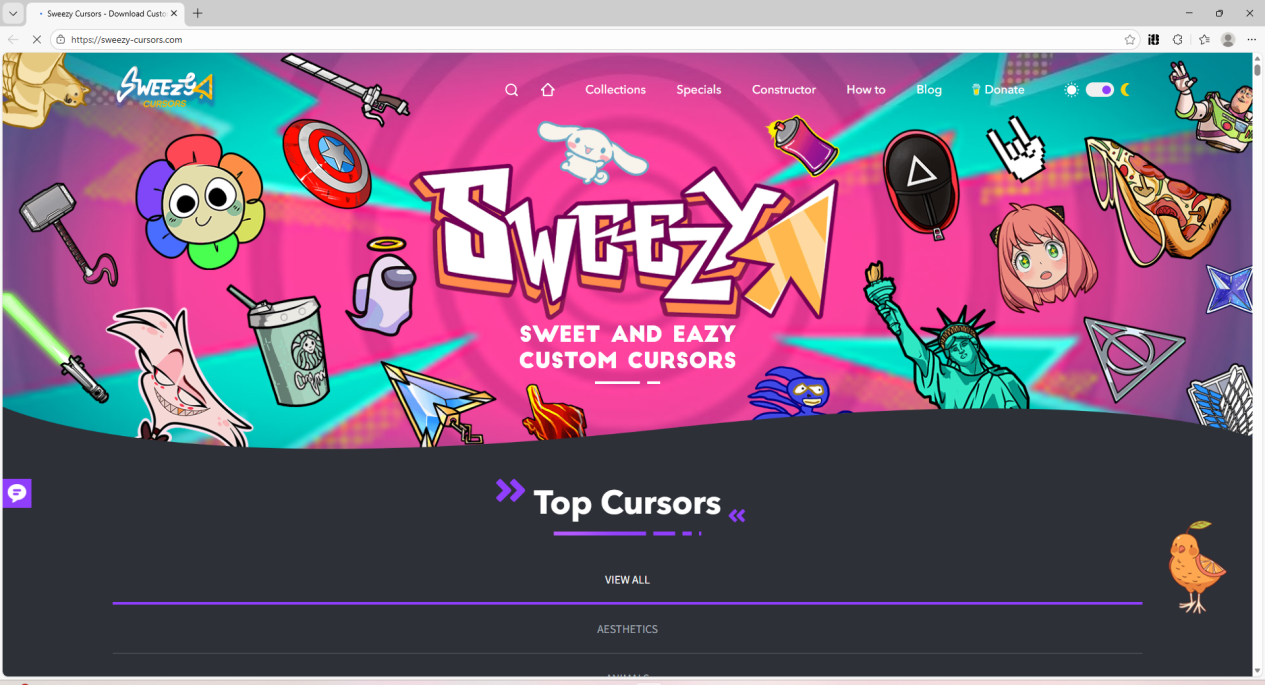This screenshot has width=1265, height=685.
Task: Open the browser profile avatar icon
Action: click(1228, 40)
